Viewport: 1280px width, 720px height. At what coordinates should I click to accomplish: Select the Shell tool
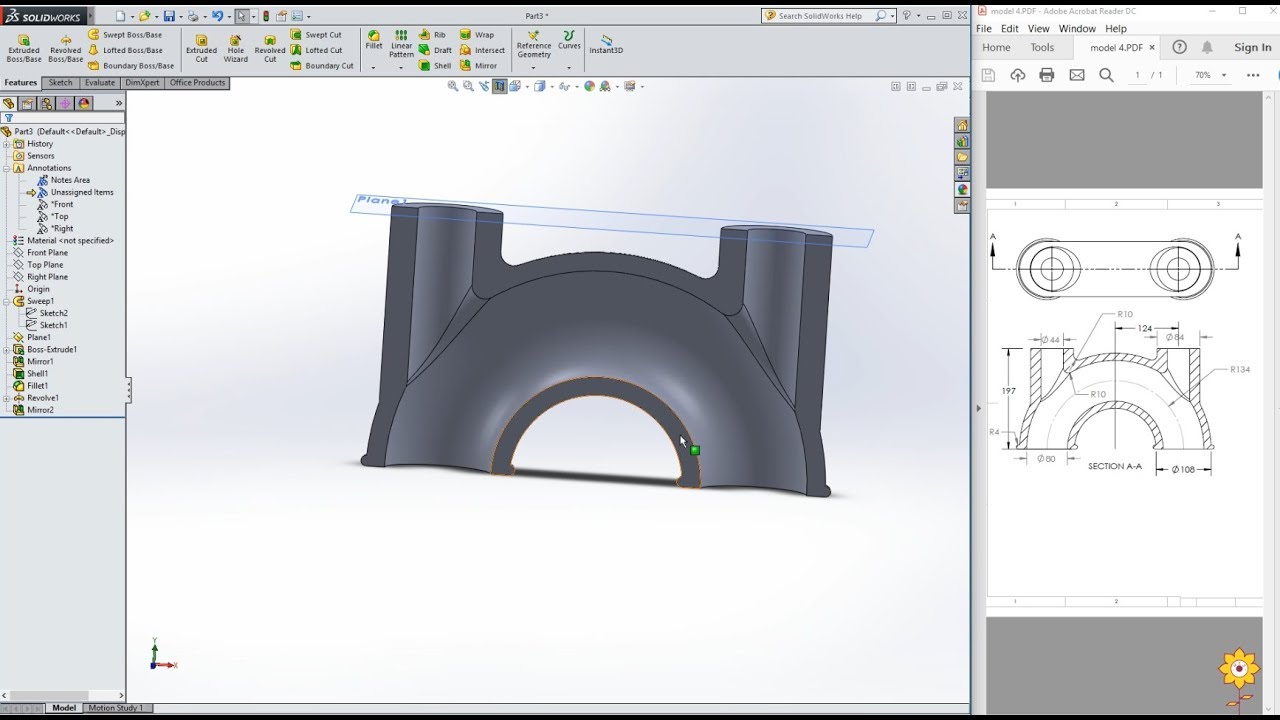point(435,66)
